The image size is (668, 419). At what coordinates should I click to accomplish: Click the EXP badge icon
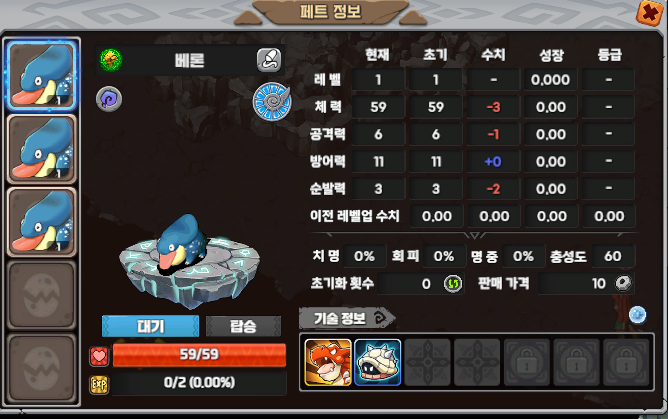(99, 384)
